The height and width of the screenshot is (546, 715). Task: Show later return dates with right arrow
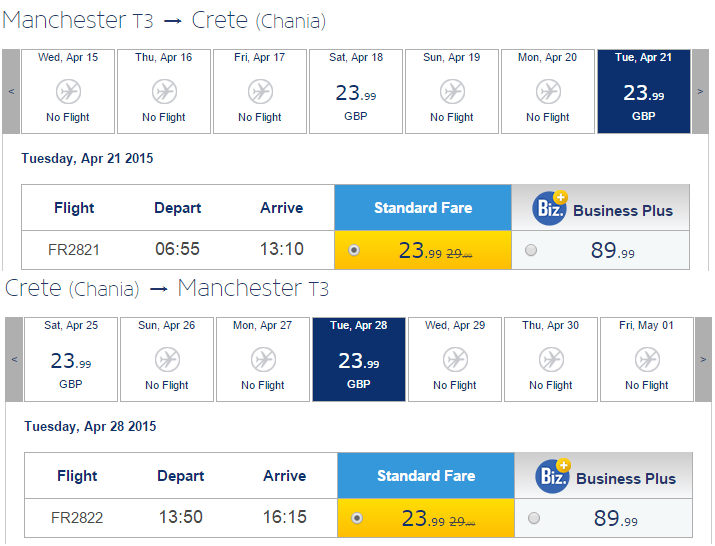point(703,359)
